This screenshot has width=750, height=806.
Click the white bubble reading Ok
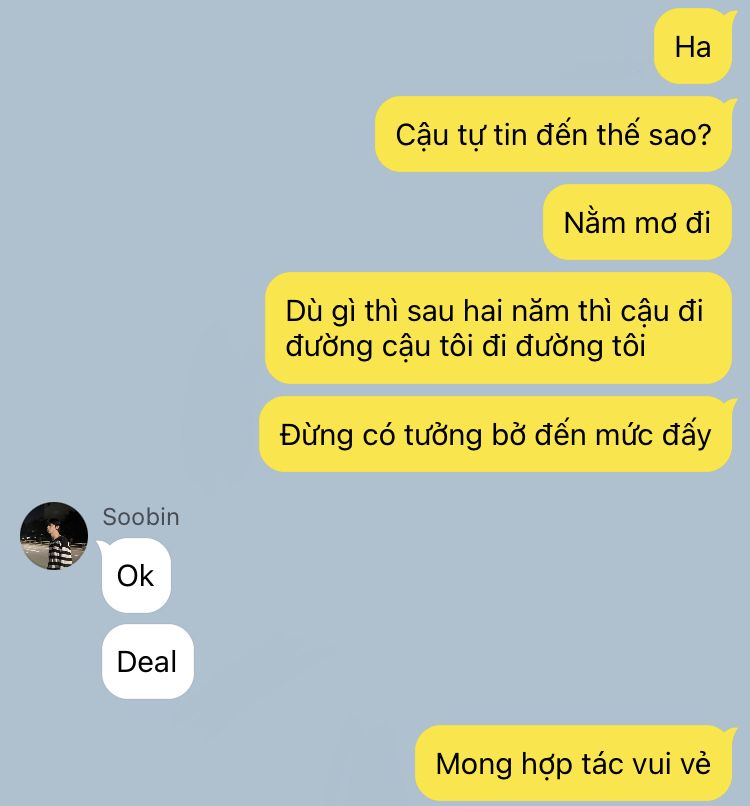tap(136, 575)
